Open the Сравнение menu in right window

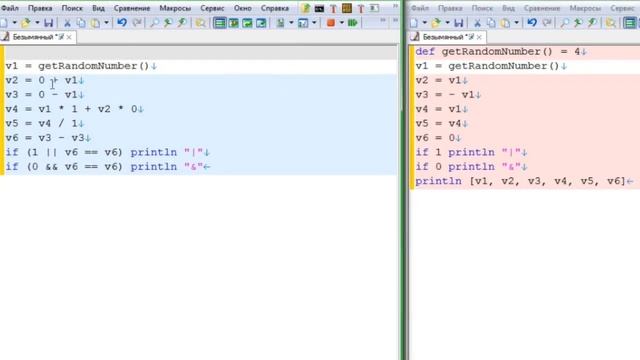click(542, 8)
